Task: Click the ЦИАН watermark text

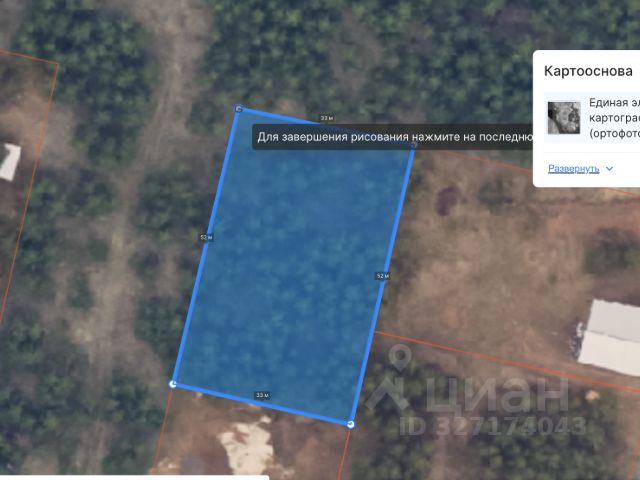Action: [x=497, y=394]
